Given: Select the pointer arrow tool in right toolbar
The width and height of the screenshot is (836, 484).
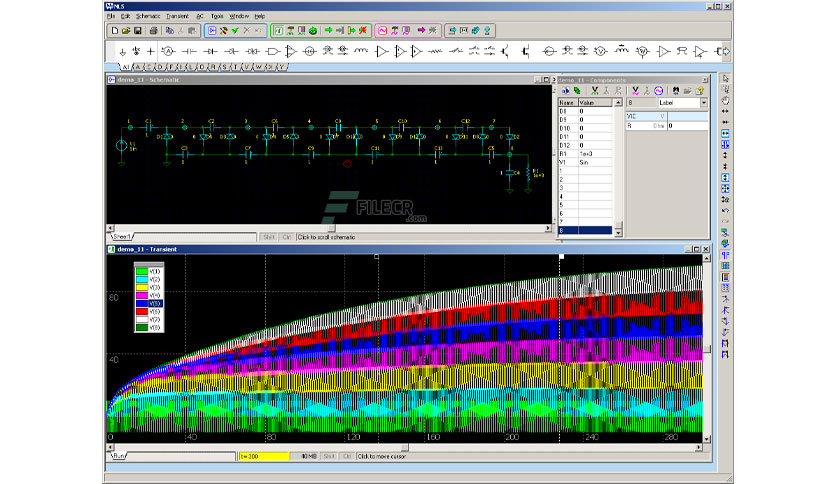Looking at the screenshot, I should pyautogui.click(x=725, y=78).
